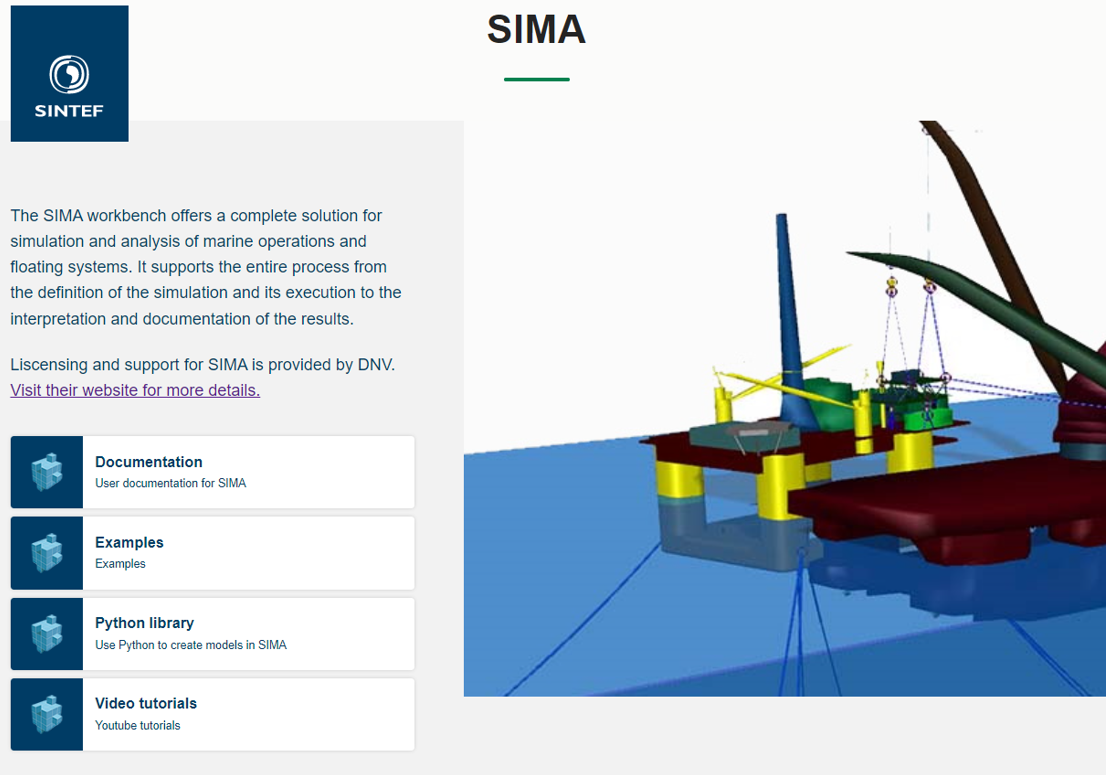Follow the DNV website details link
The height and width of the screenshot is (775, 1108).
pos(134,390)
